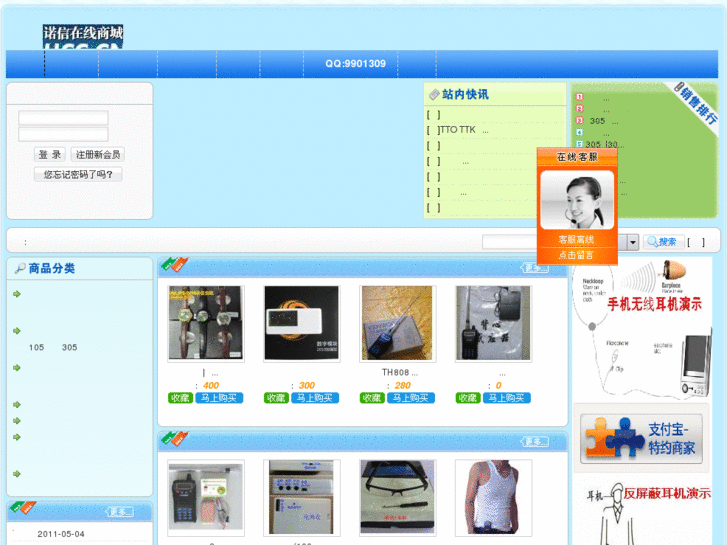
Task: Click the 您忘记密码了吗? button
Action: pyautogui.click(x=78, y=174)
